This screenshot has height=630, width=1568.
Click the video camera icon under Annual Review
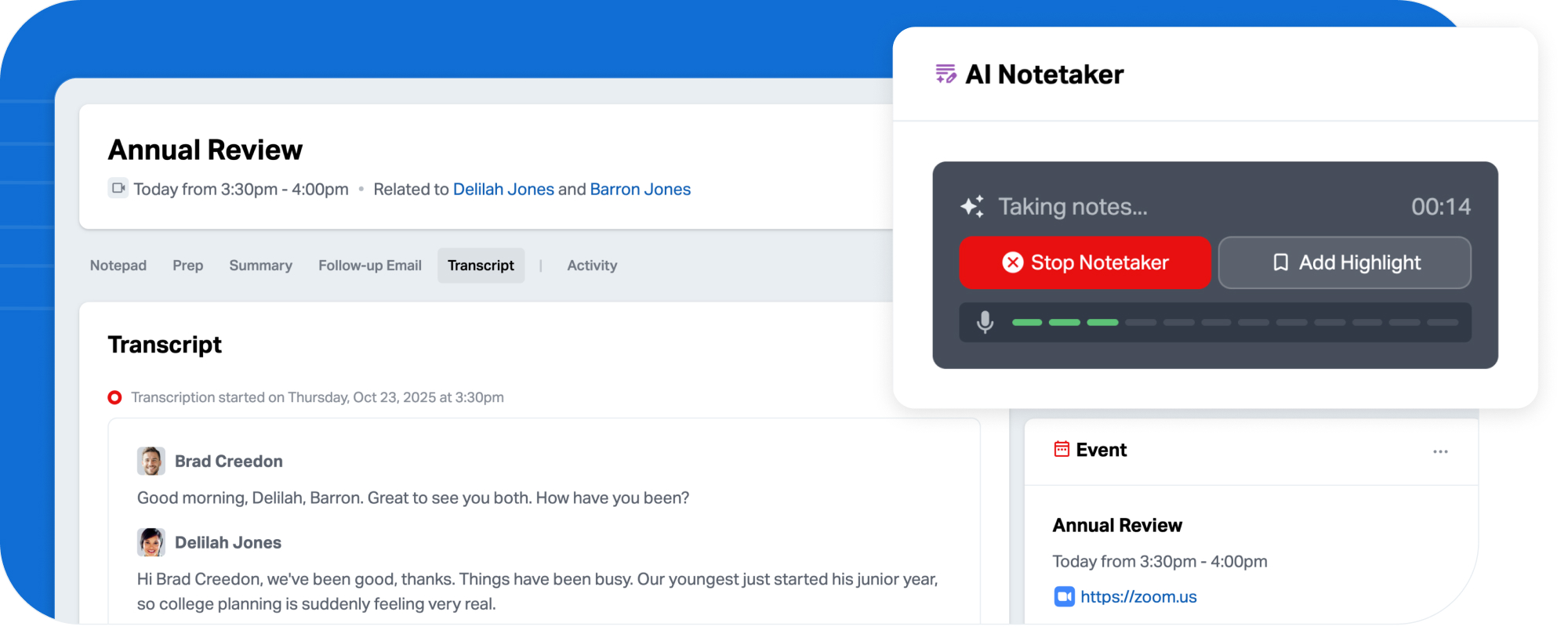118,188
